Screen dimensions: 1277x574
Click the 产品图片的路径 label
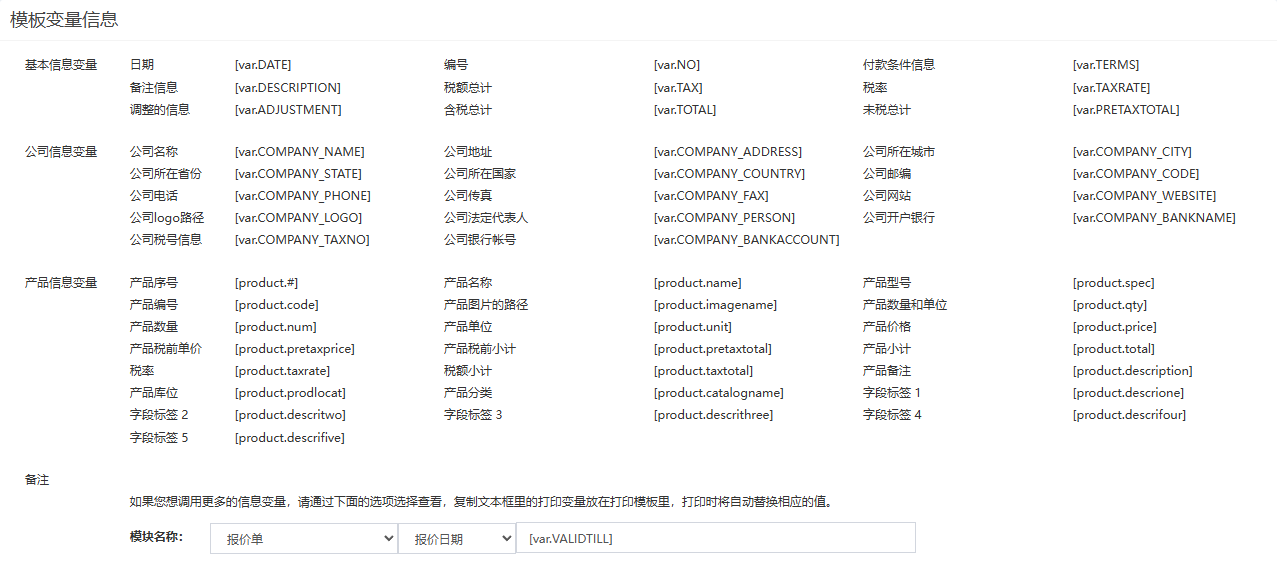click(x=486, y=305)
